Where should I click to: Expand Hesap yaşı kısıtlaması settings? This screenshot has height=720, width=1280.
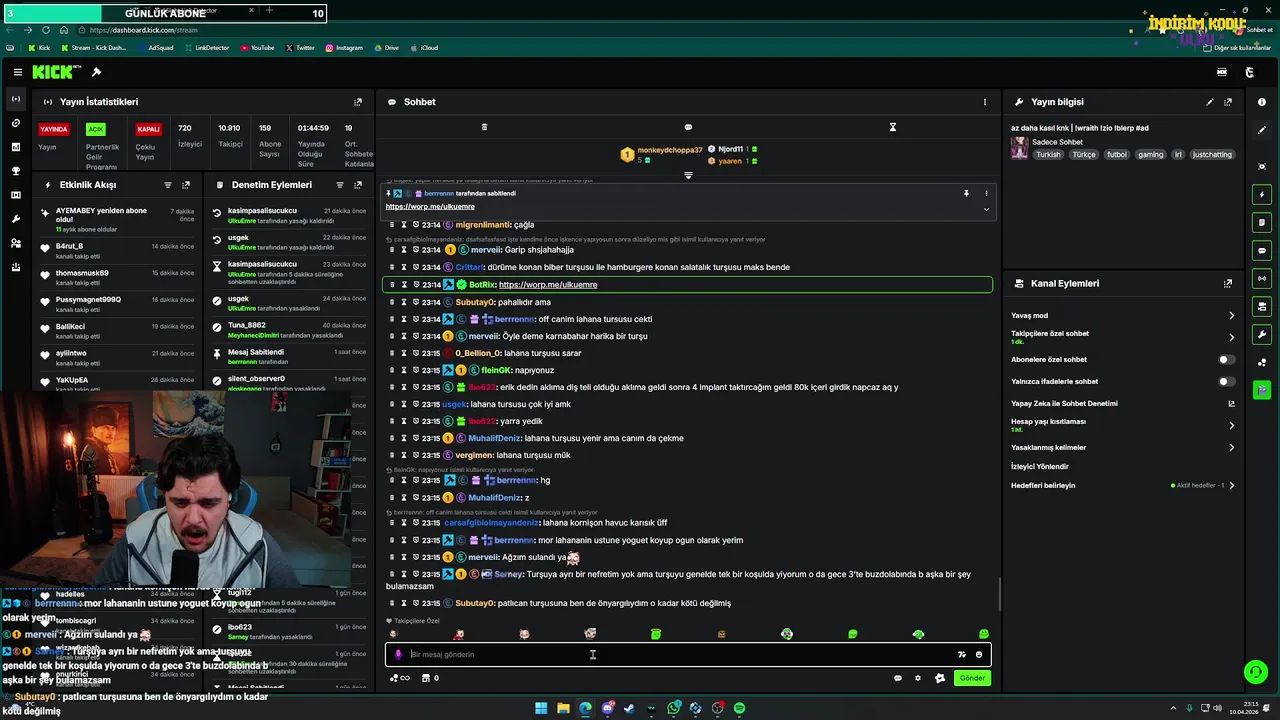pyautogui.click(x=1231, y=425)
